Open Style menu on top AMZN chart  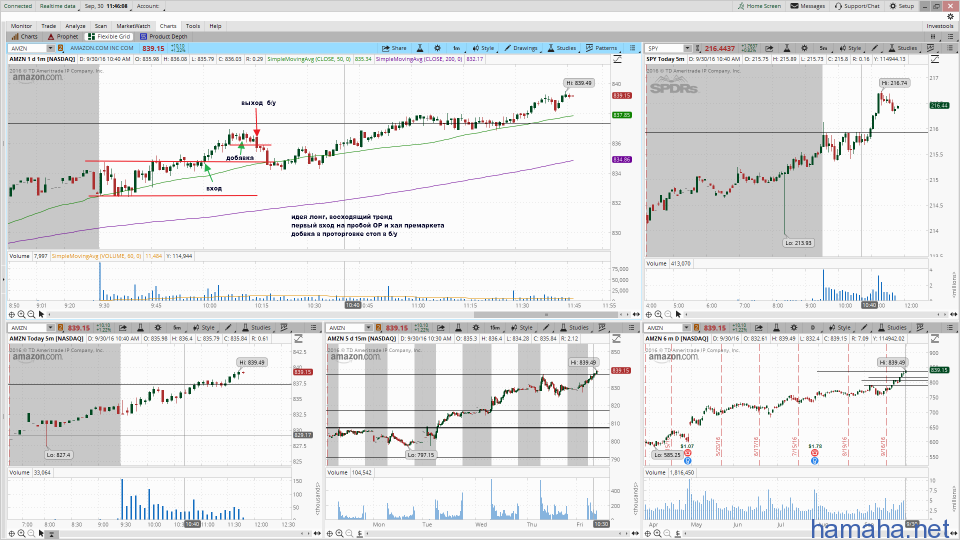484,48
